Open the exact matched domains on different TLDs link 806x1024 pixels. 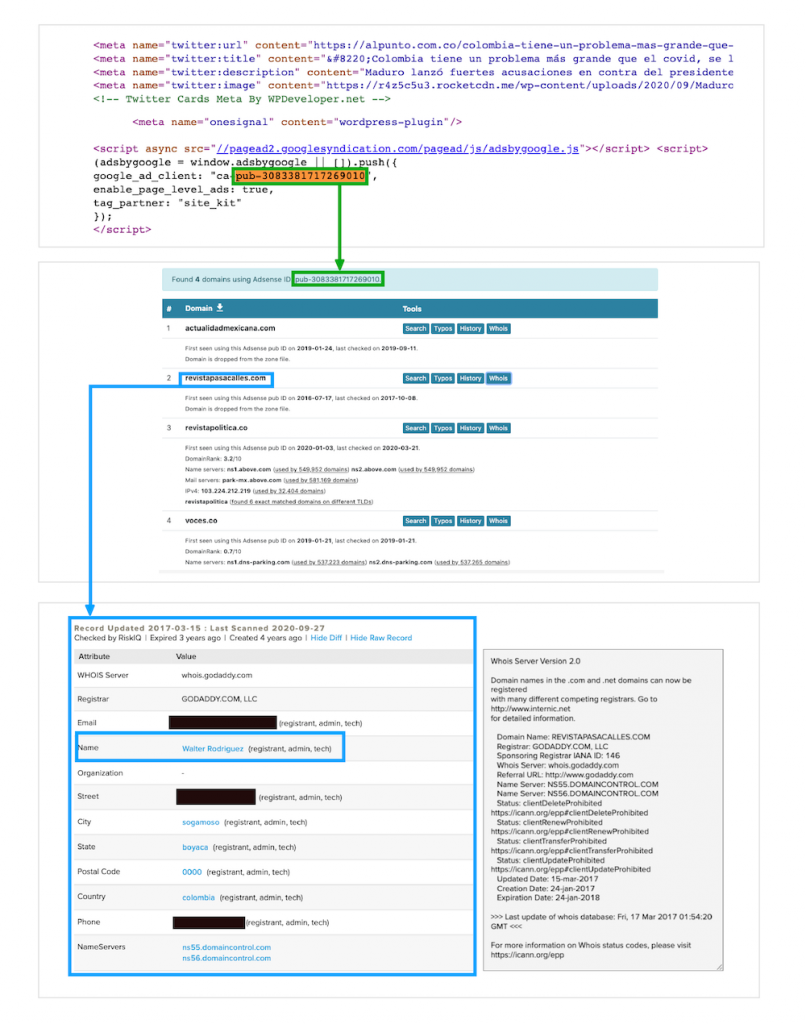[301, 502]
